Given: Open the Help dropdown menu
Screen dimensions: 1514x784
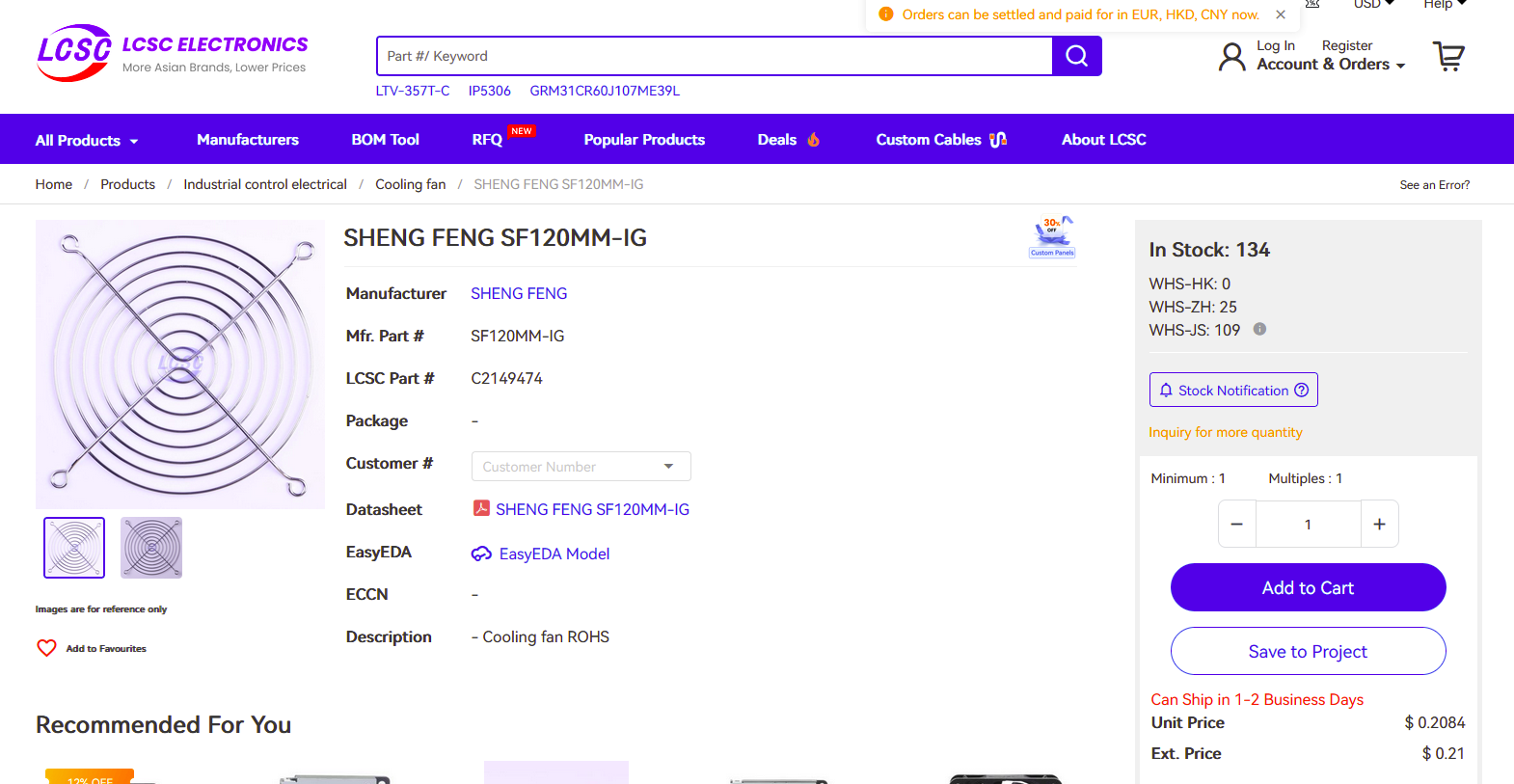Looking at the screenshot, I should 1445,5.
